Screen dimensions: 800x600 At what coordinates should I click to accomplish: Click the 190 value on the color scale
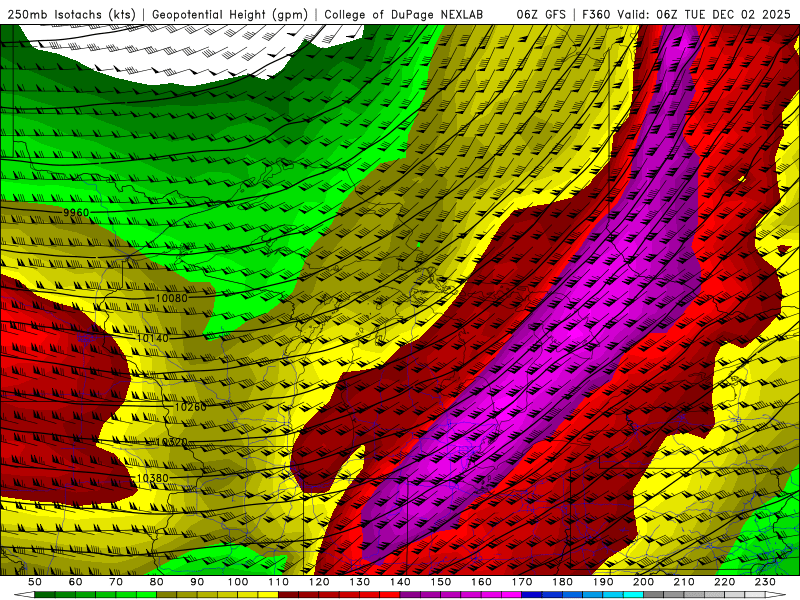pyautogui.click(x=603, y=582)
